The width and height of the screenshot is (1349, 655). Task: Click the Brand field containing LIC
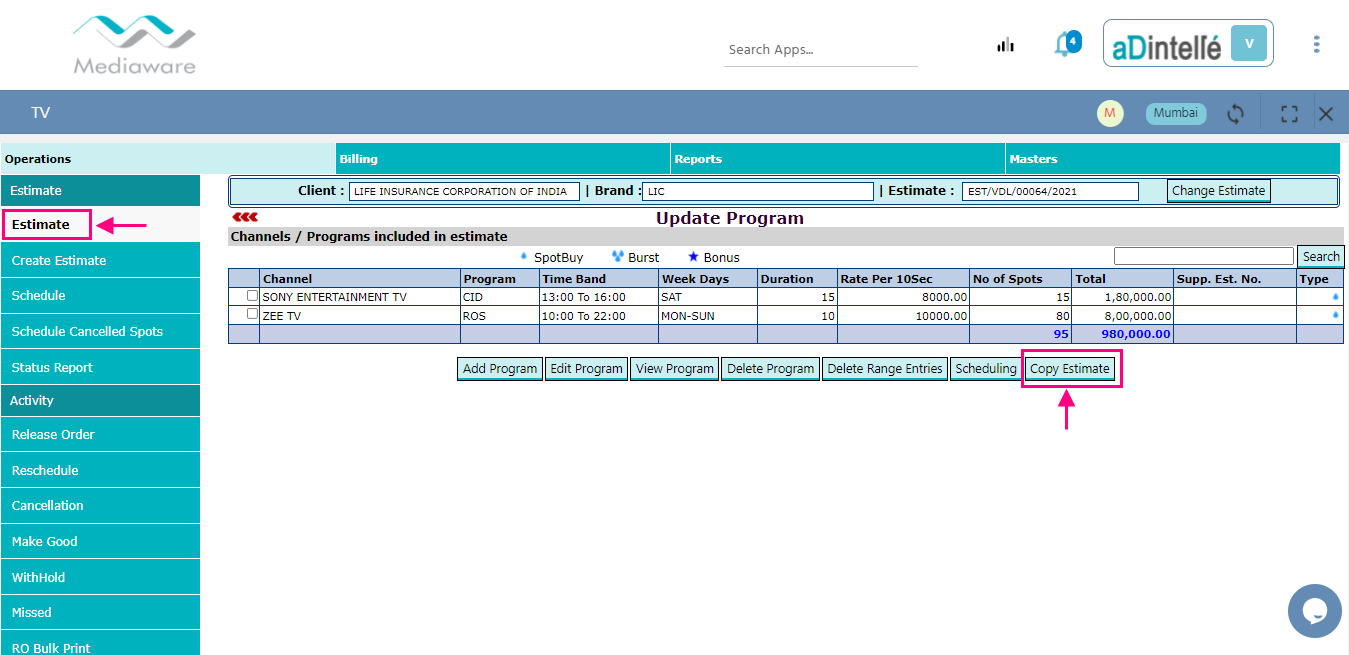tap(759, 191)
